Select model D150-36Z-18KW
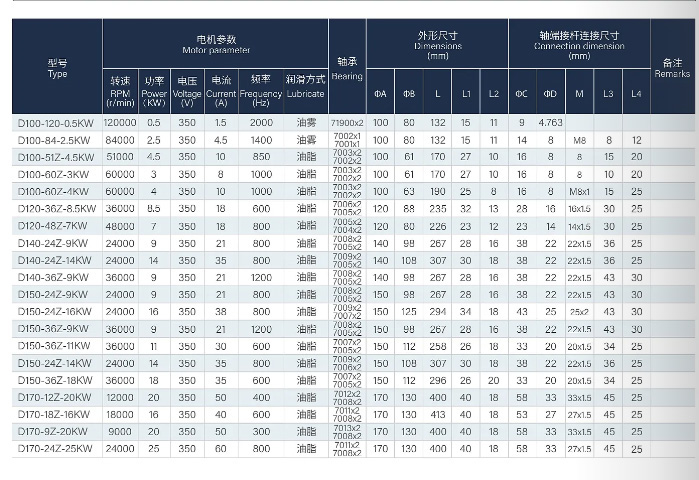This screenshot has height=480, width=699. [x=57, y=379]
